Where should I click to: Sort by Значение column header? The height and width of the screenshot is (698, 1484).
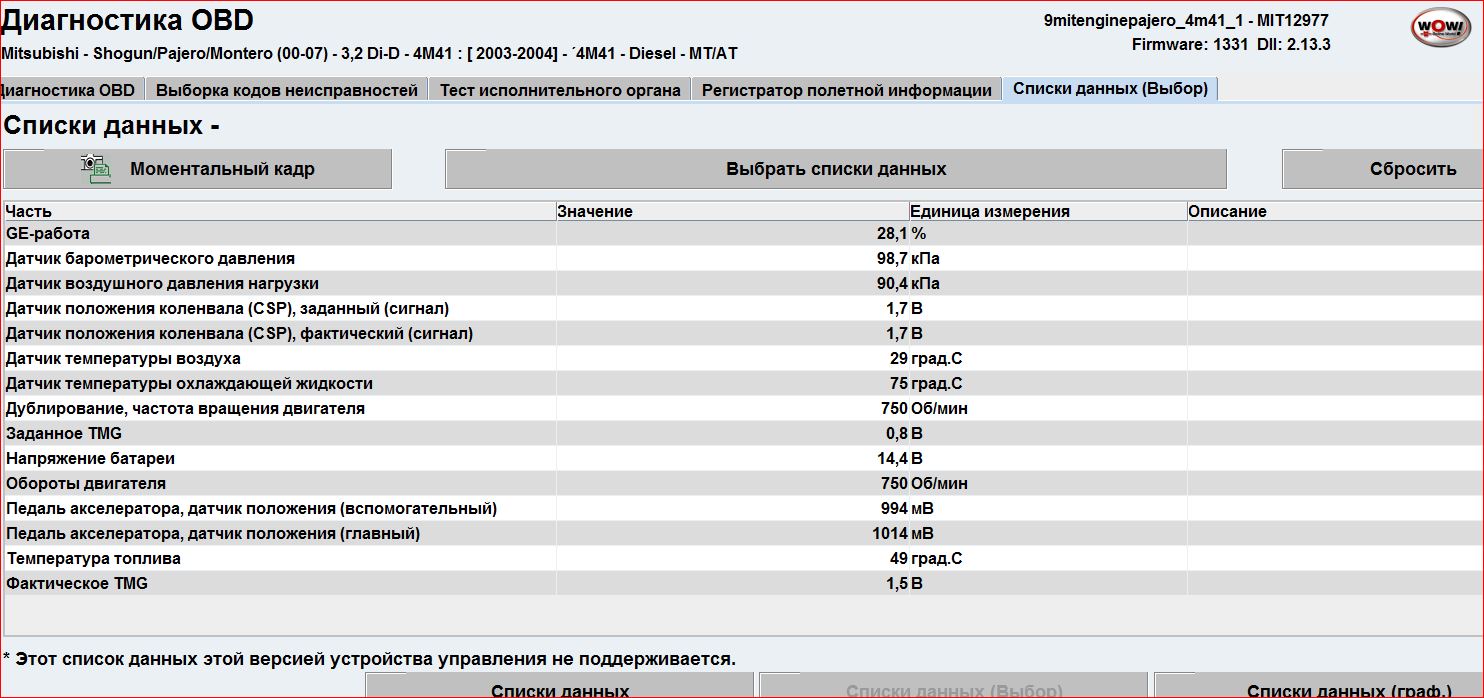point(595,211)
